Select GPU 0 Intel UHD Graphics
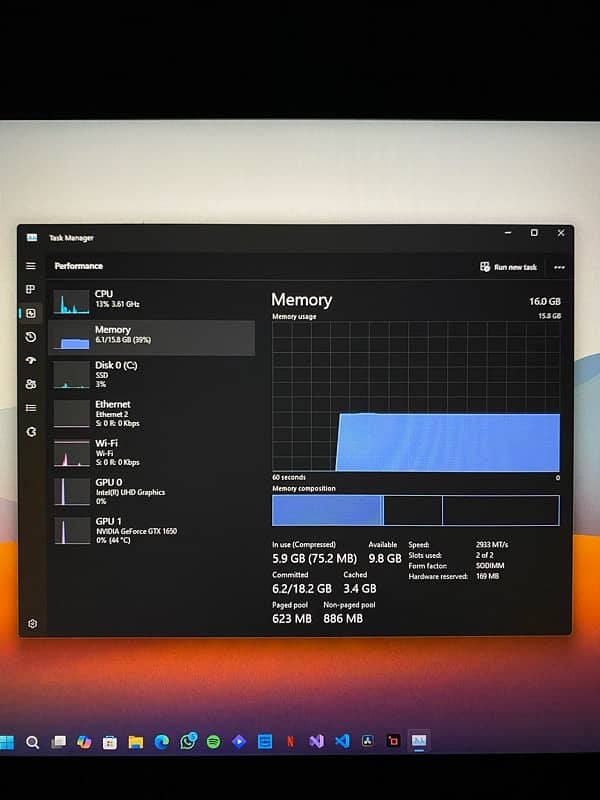Image resolution: width=600 pixels, height=800 pixels. pyautogui.click(x=150, y=490)
